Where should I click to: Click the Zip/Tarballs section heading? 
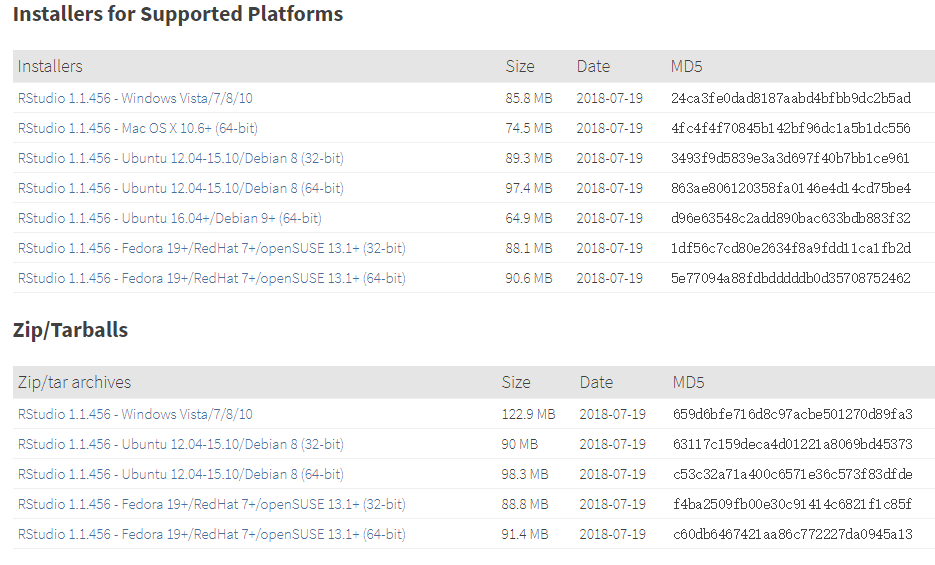pos(70,330)
